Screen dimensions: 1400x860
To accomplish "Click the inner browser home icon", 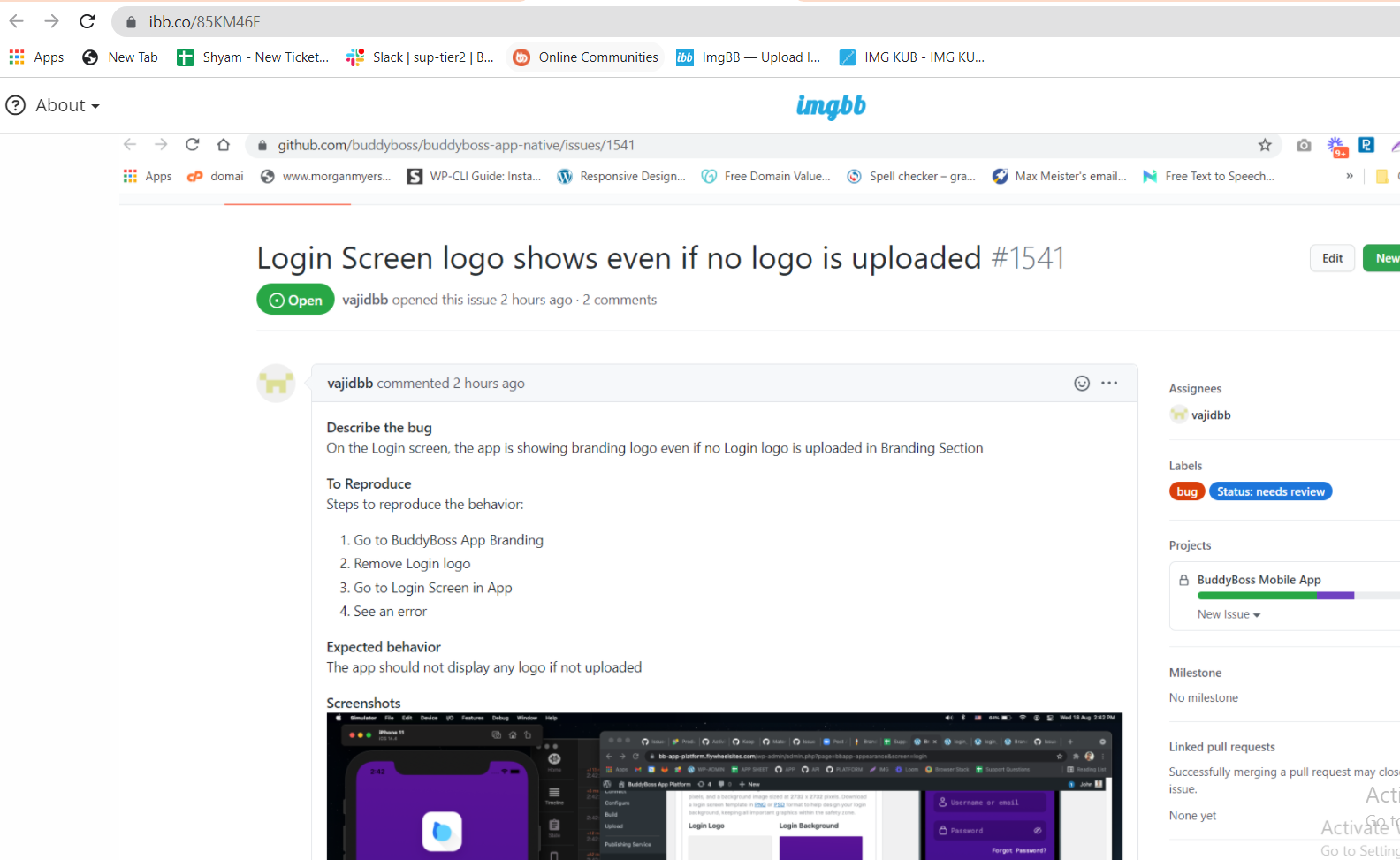I will click(x=224, y=144).
